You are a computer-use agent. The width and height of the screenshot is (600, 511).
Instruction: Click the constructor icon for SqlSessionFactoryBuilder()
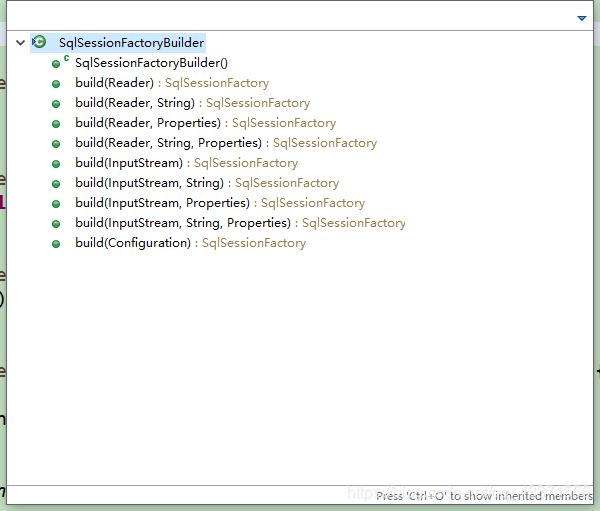[x=60, y=62]
